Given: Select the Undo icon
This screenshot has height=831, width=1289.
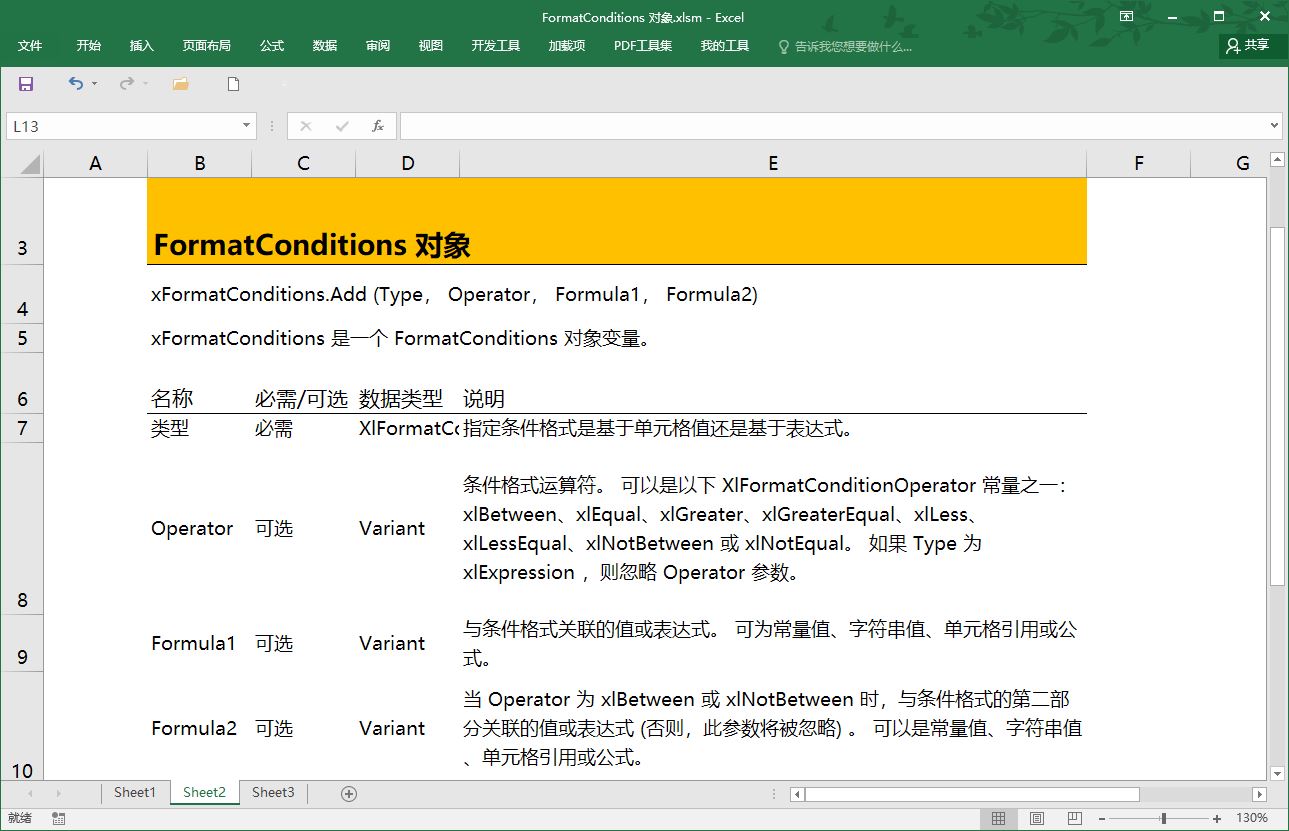Looking at the screenshot, I should [74, 85].
